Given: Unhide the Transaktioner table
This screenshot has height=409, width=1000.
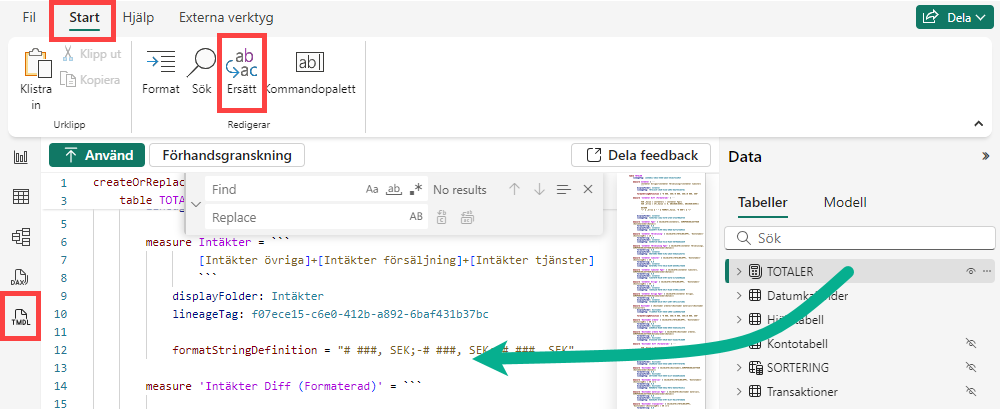Looking at the screenshot, I should 971,392.
